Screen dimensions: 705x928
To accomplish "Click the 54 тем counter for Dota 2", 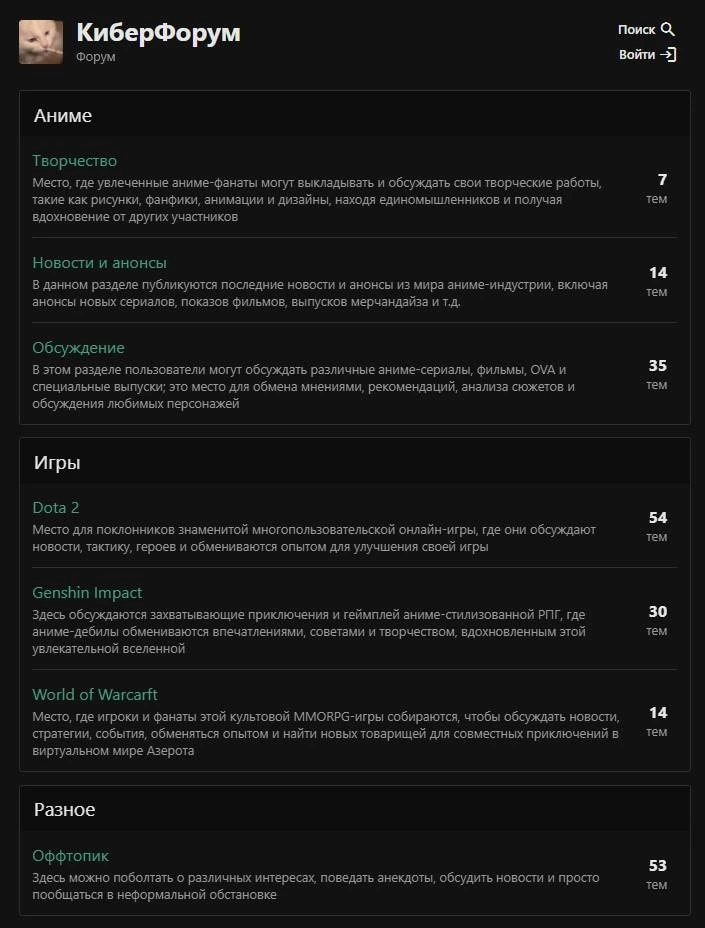I will (657, 526).
